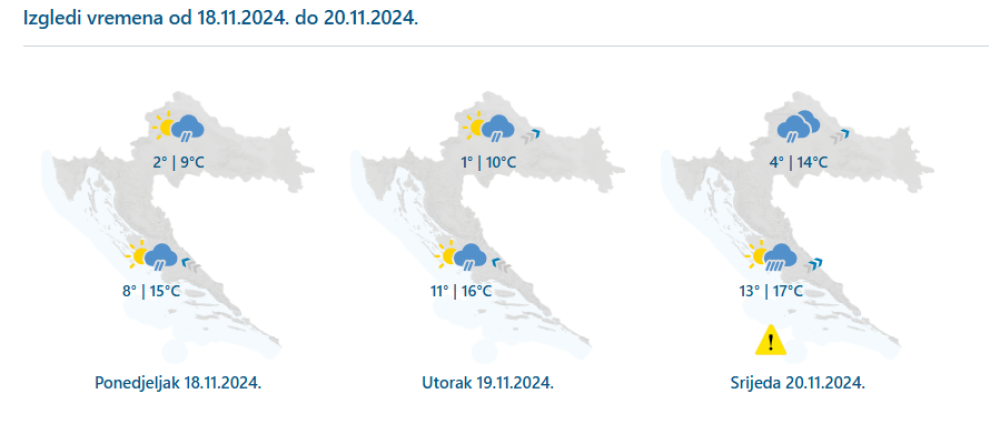The width and height of the screenshot is (1000, 424).
Task: Click the yellow warning triangle on Wednesday
Action: click(x=771, y=339)
